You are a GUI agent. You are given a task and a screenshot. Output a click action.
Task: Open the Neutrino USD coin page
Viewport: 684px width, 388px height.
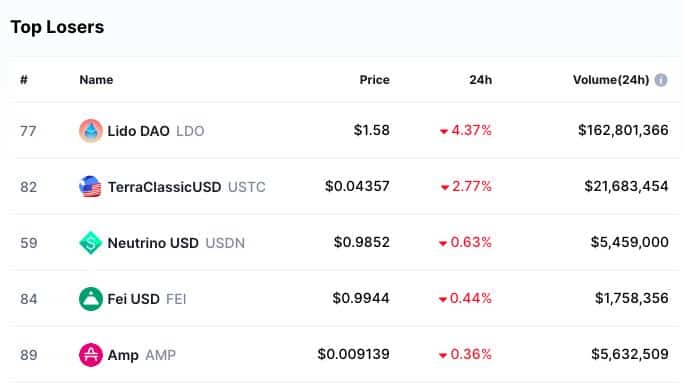pos(153,243)
